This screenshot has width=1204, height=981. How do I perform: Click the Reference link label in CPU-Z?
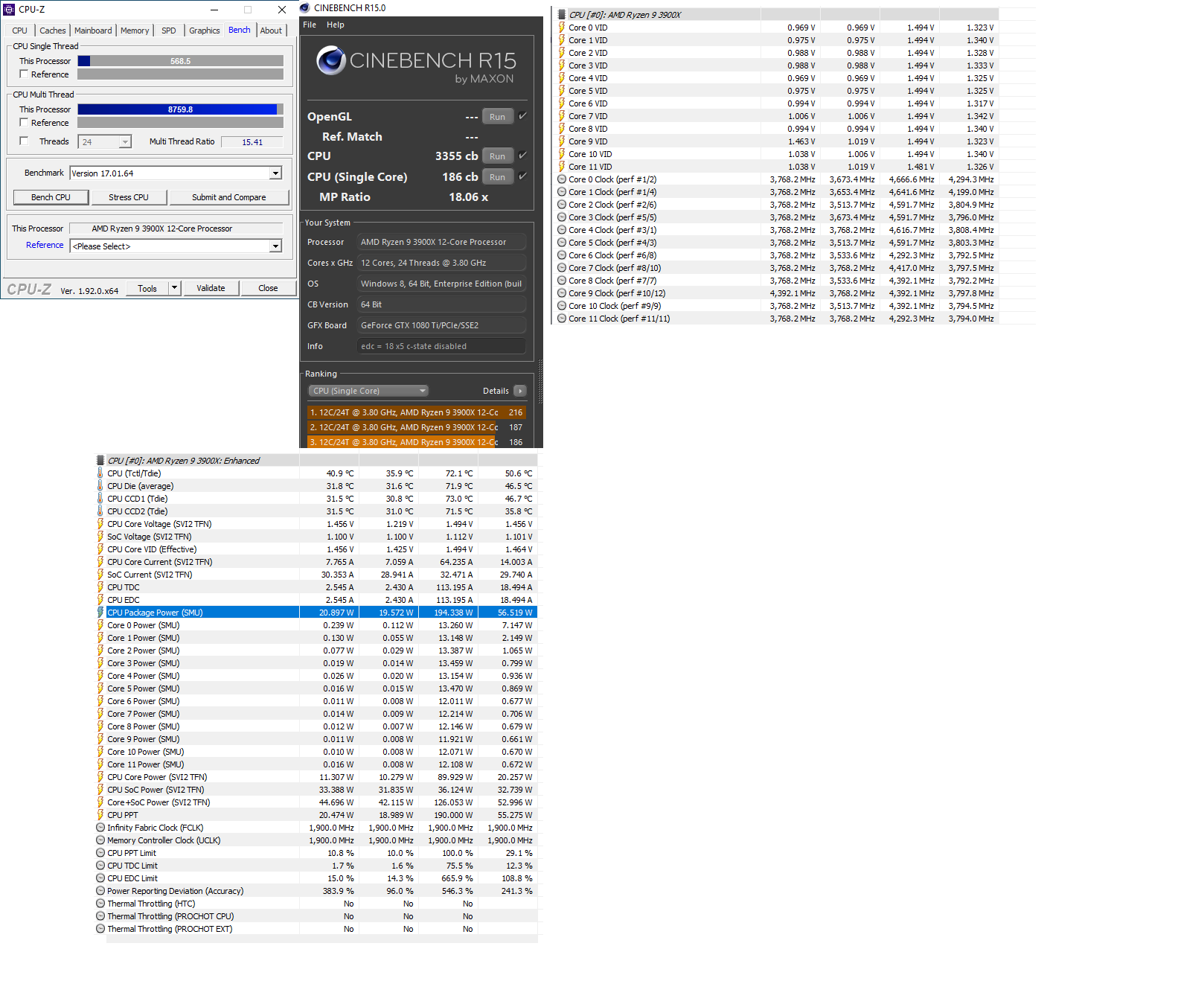[x=45, y=245]
